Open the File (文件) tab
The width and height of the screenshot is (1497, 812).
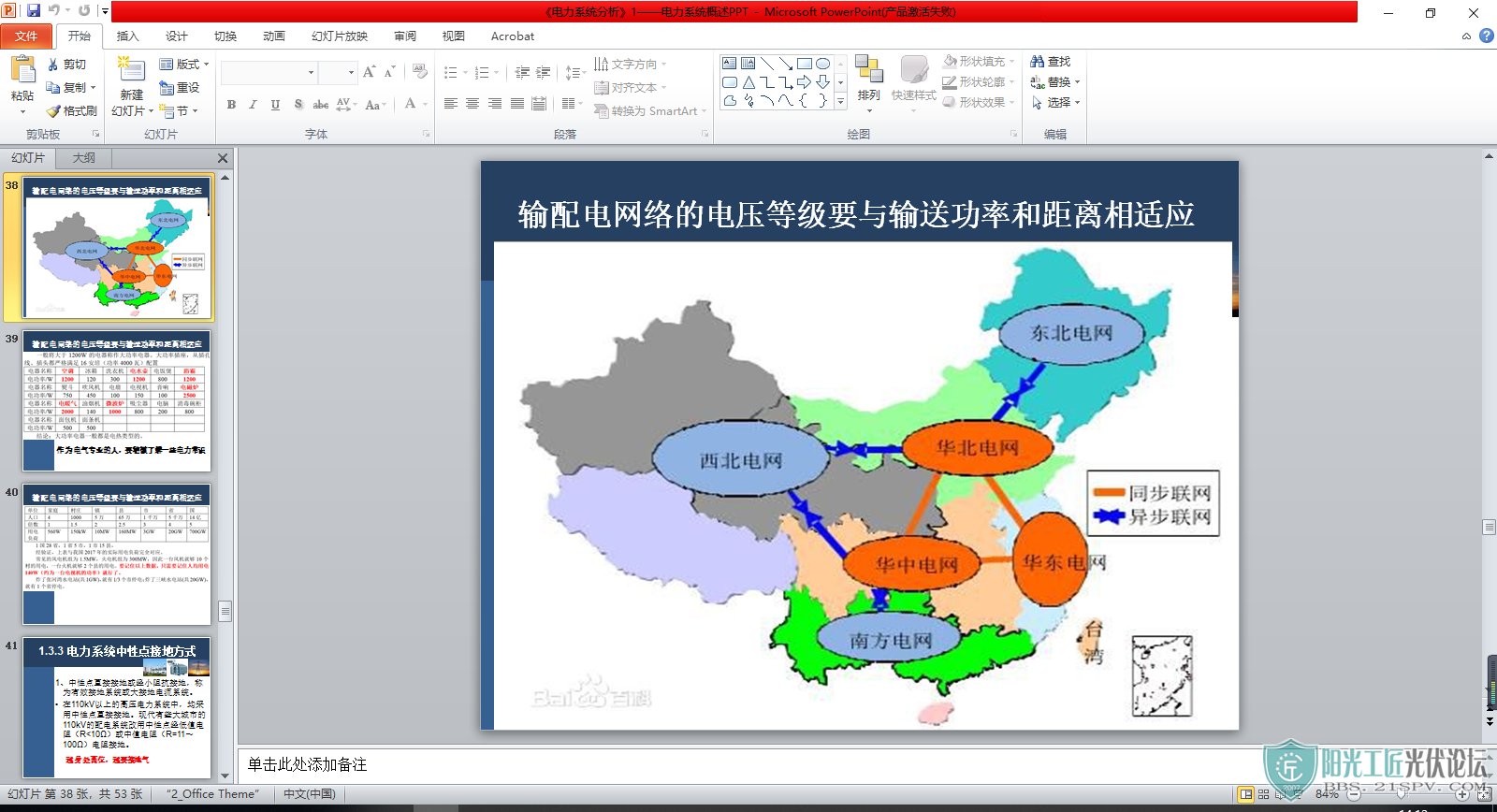26,36
